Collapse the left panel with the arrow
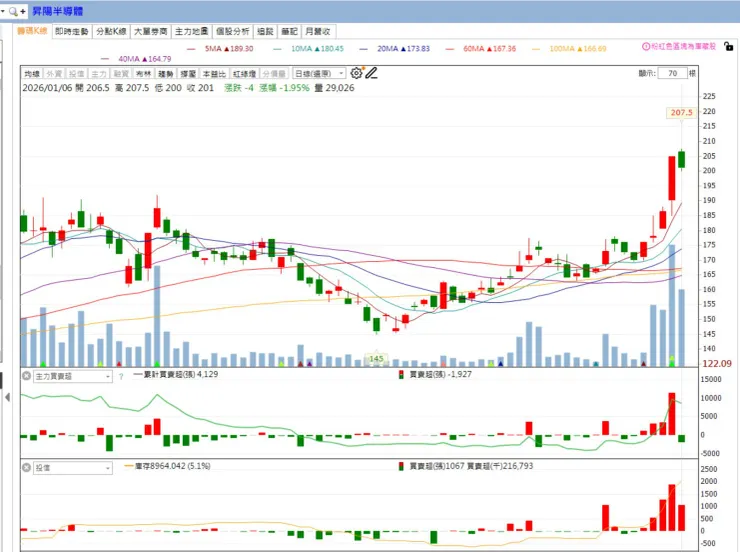This screenshot has width=740, height=552. (x=7, y=397)
